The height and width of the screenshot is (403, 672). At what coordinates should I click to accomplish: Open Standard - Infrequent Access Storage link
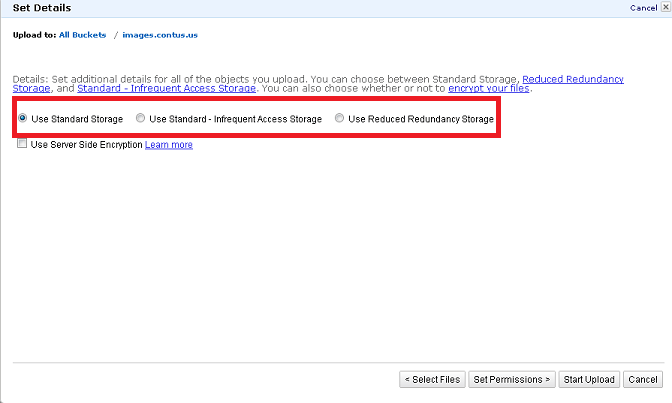point(166,88)
